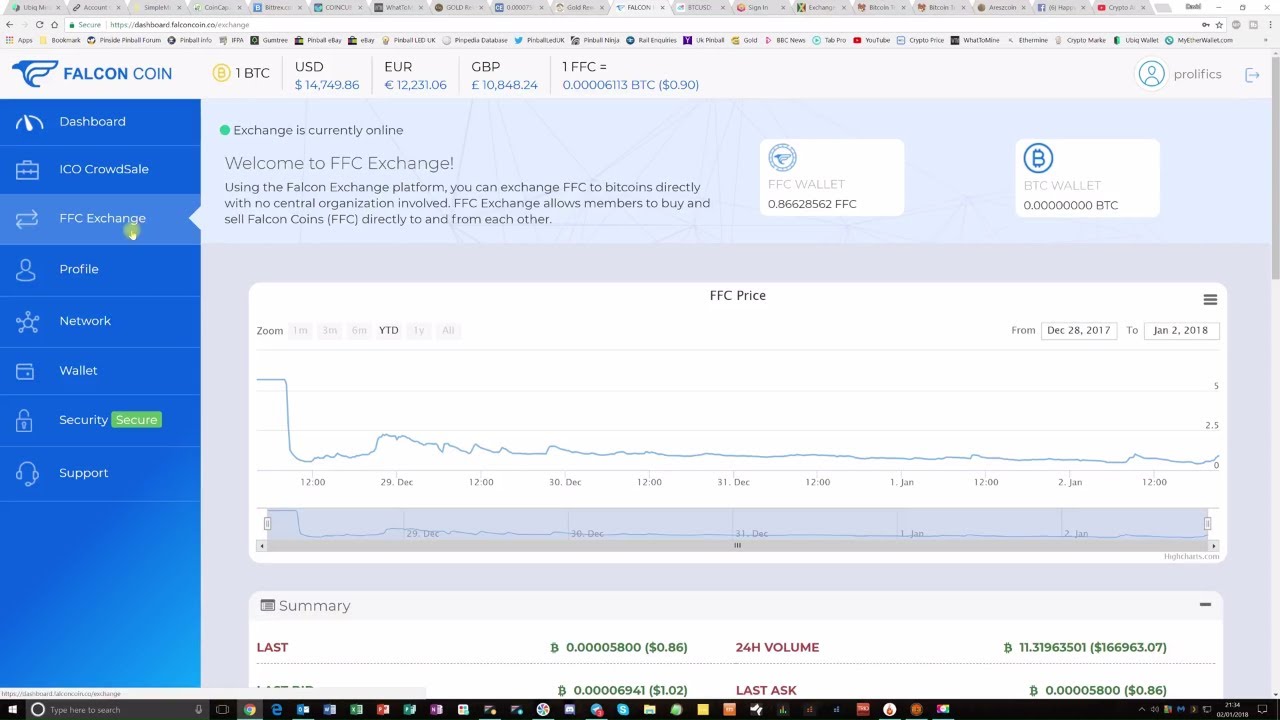The image size is (1280, 720).
Task: Click the To date field Jan 2, 2018
Action: (1181, 330)
